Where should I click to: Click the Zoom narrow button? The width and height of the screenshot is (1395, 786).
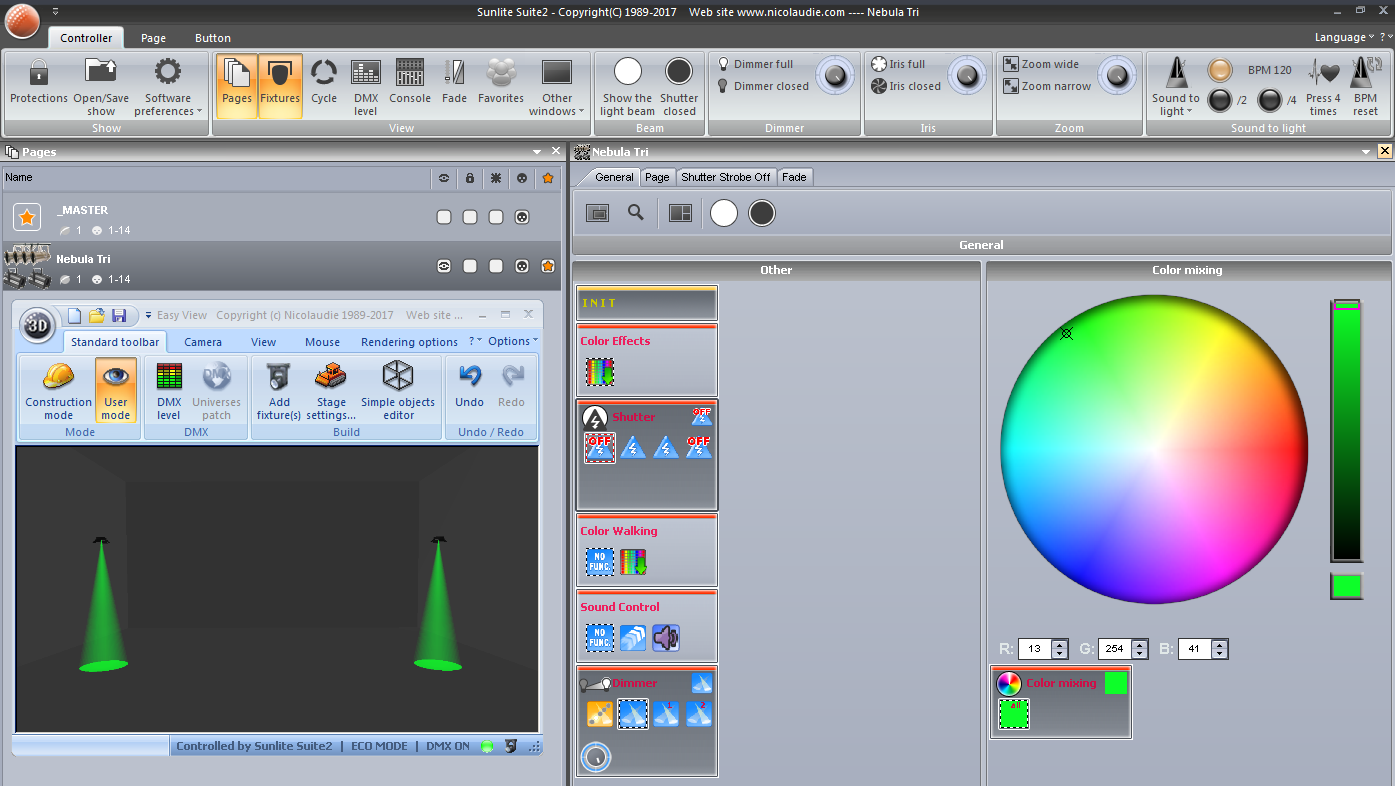tap(1047, 86)
